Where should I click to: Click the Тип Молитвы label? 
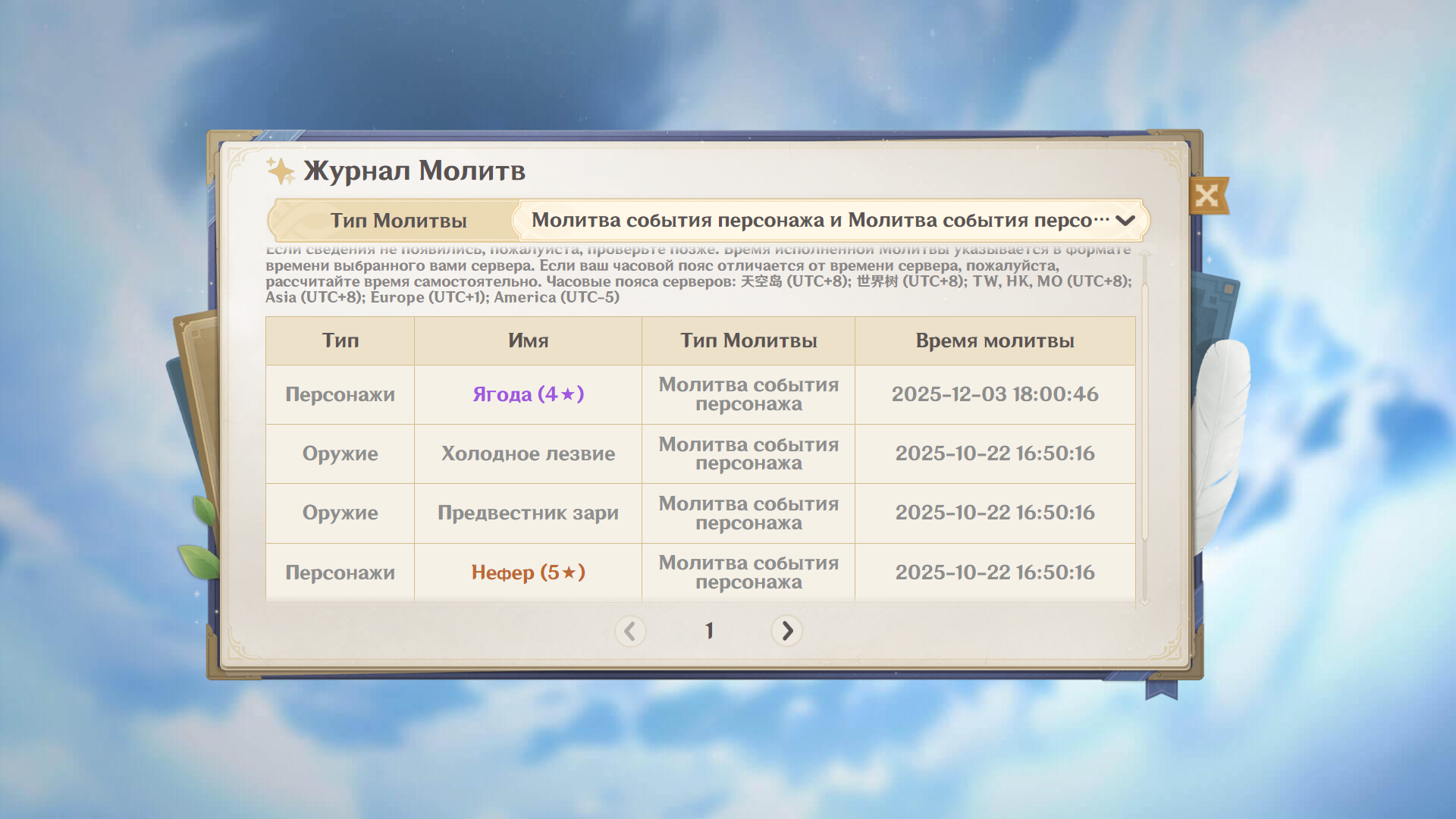[x=398, y=221]
